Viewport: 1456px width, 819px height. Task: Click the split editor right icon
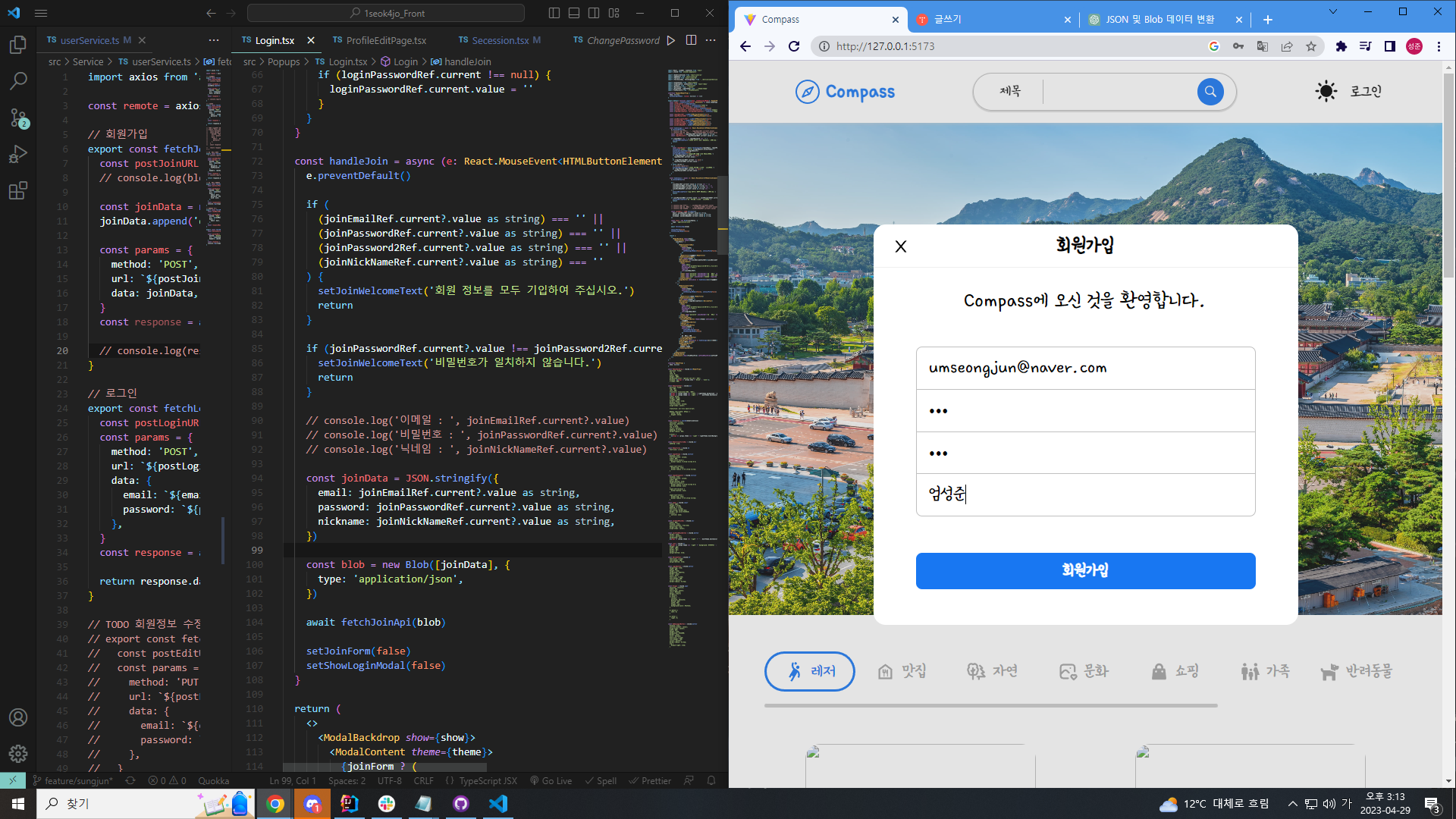(691, 40)
